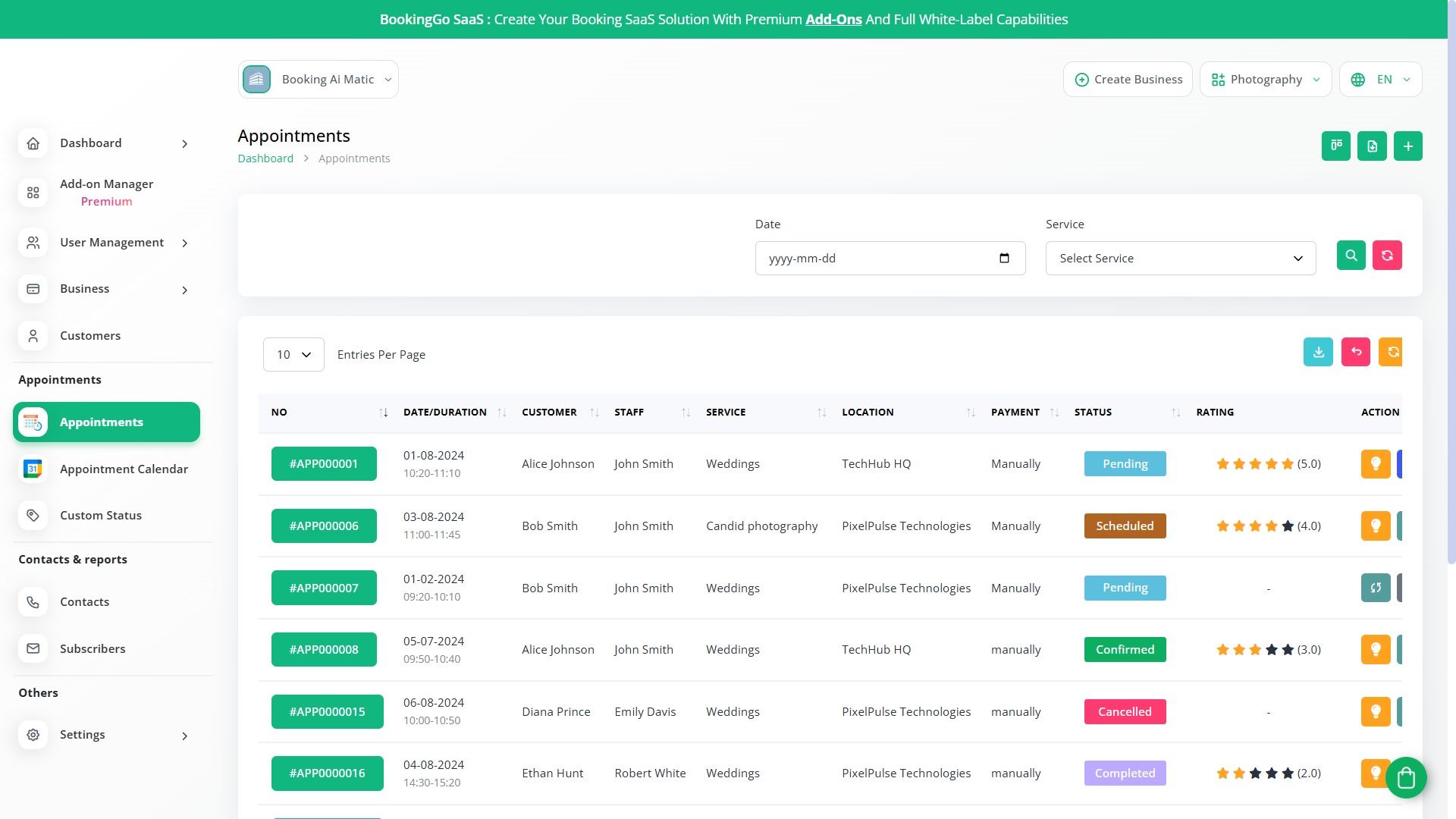
Task: Open Appointment Calendar in the sidebar
Action: coord(124,469)
